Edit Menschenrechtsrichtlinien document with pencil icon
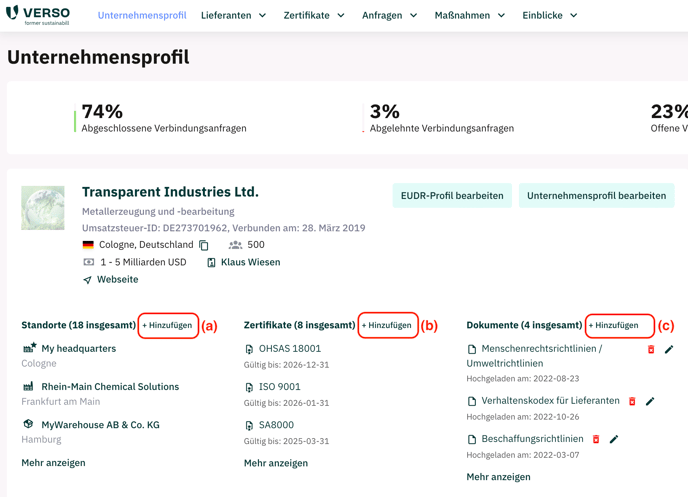 pyautogui.click(x=669, y=349)
